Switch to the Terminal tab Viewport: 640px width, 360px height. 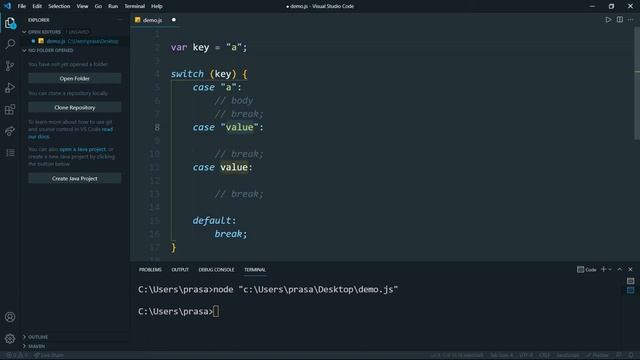[255, 270]
